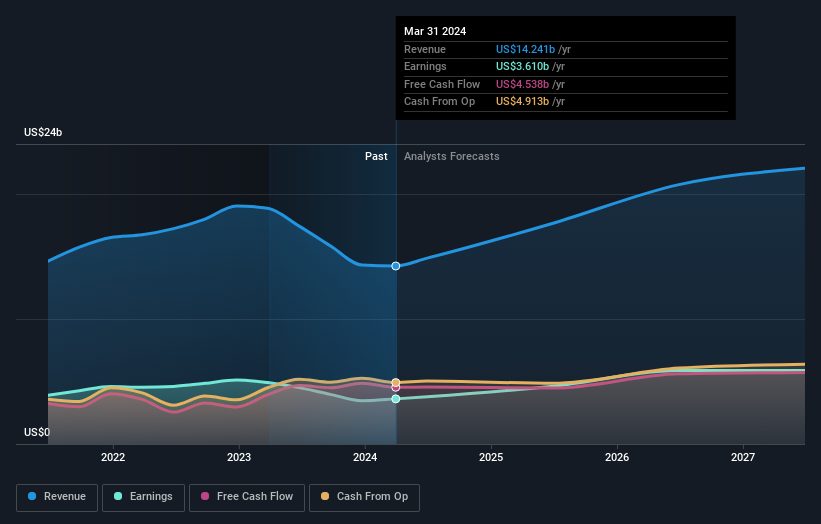The image size is (821, 524).
Task: Click the US$14.241b revenue value
Action: (525, 49)
